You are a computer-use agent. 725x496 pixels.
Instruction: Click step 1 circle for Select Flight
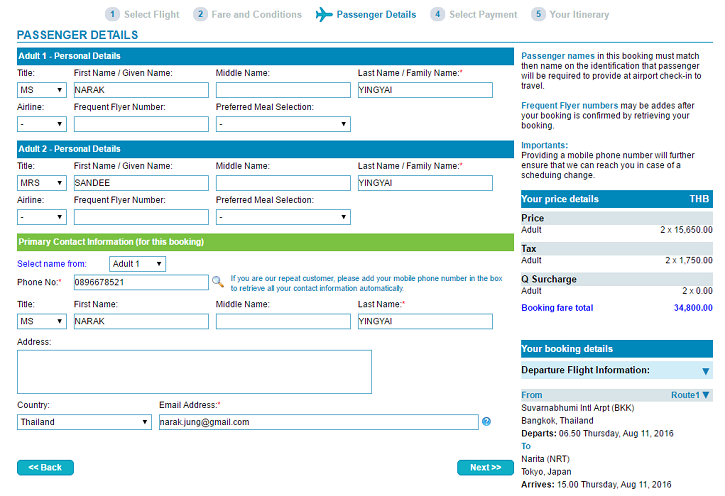(x=112, y=14)
